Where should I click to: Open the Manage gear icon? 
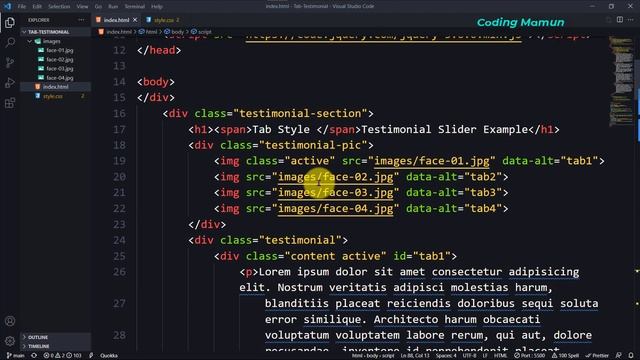(10, 341)
